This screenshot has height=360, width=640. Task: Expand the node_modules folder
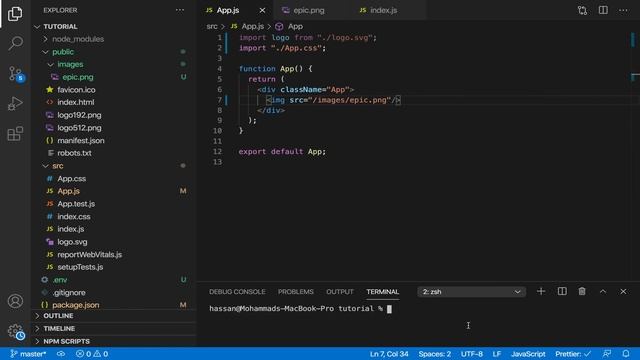pos(113,39)
